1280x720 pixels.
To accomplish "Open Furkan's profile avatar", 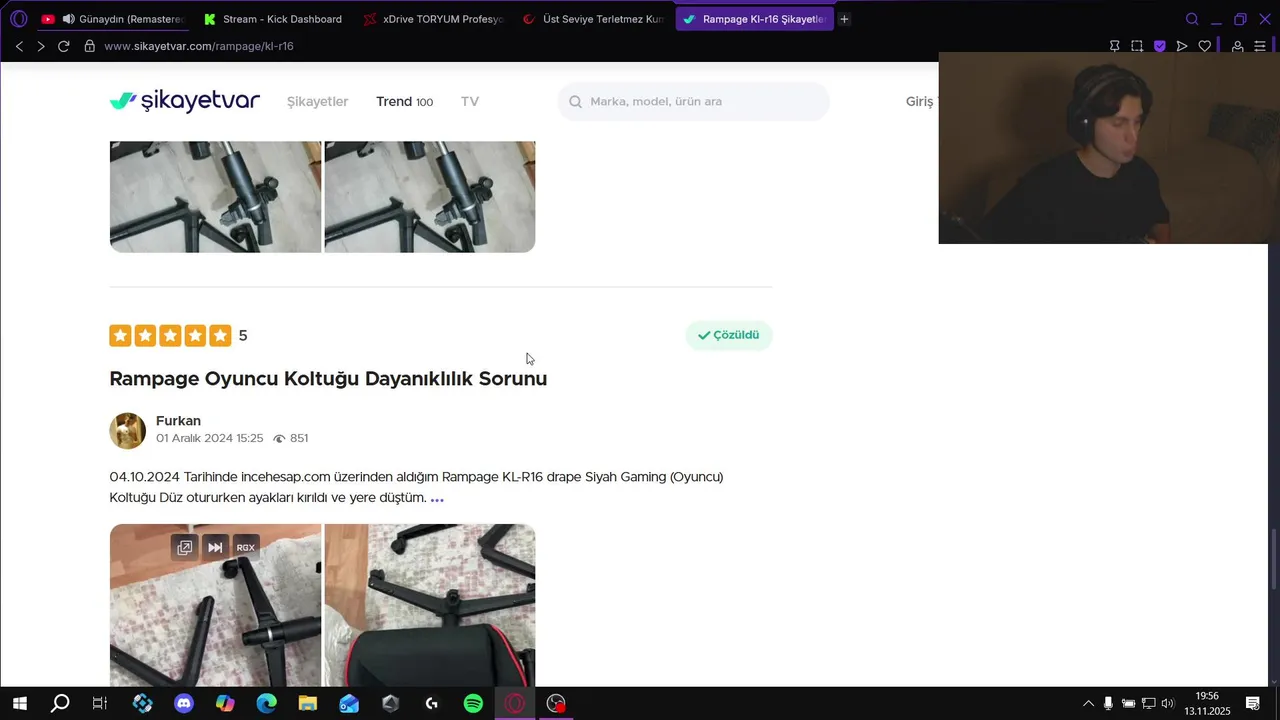I will click(127, 431).
